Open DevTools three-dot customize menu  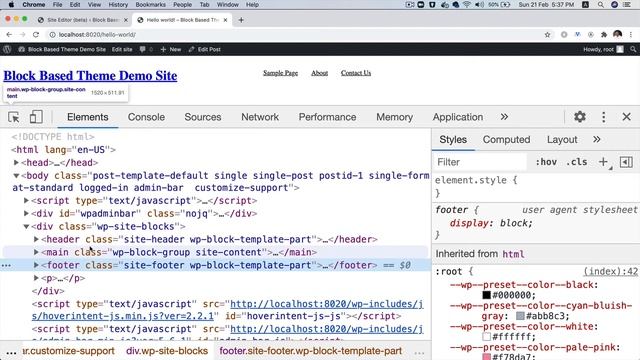click(604, 117)
